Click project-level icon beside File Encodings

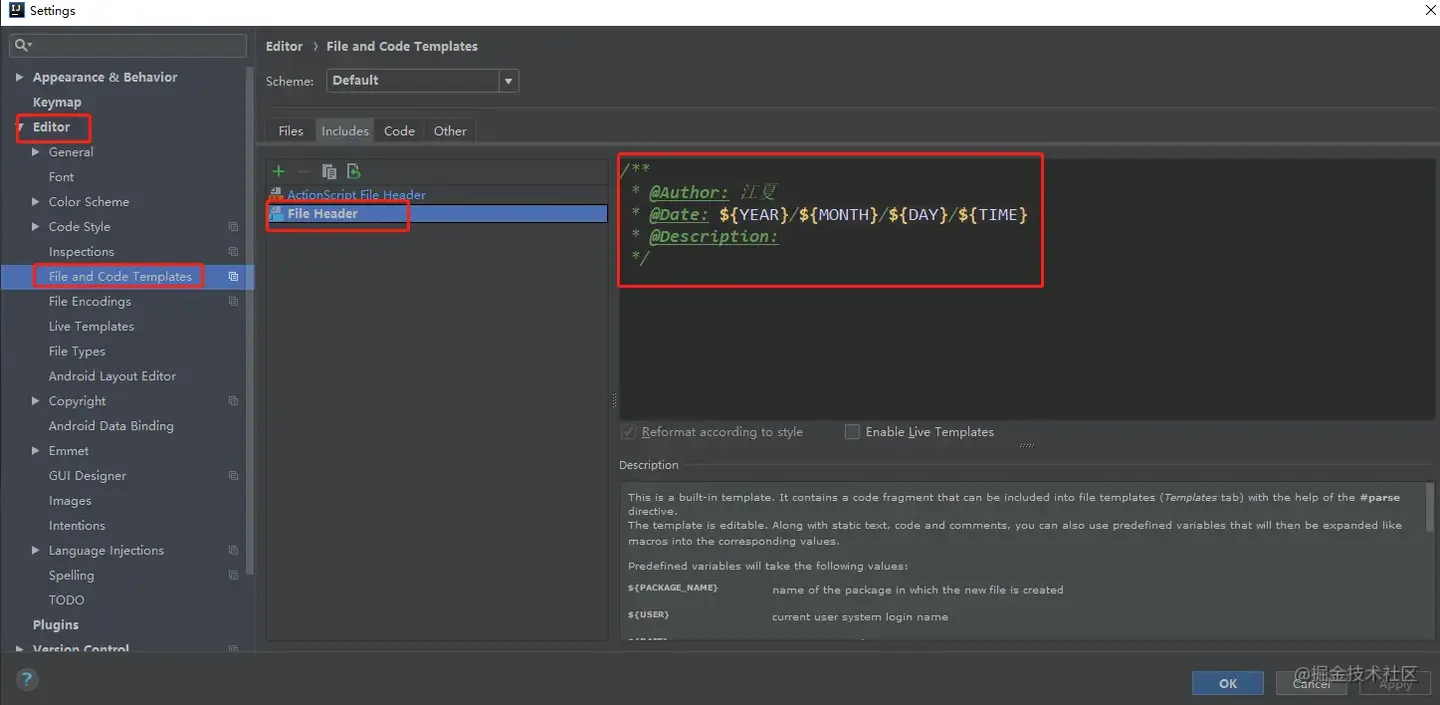click(x=233, y=301)
